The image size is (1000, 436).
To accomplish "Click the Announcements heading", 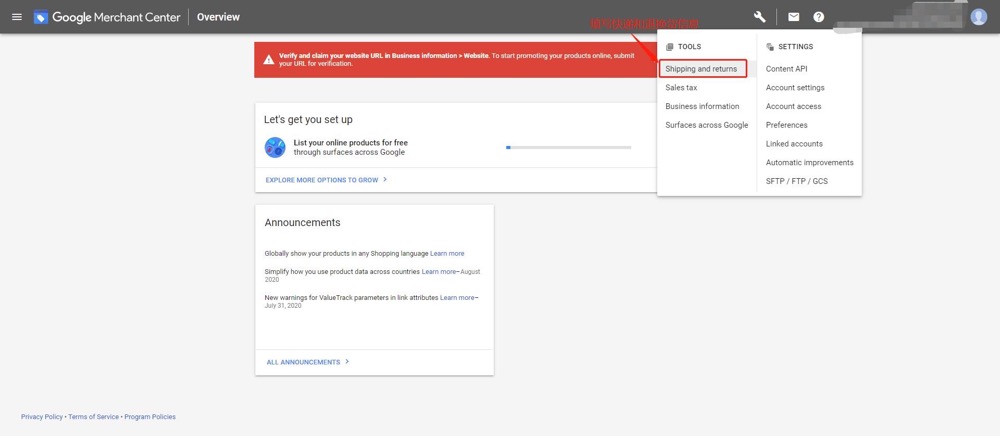I will point(302,222).
